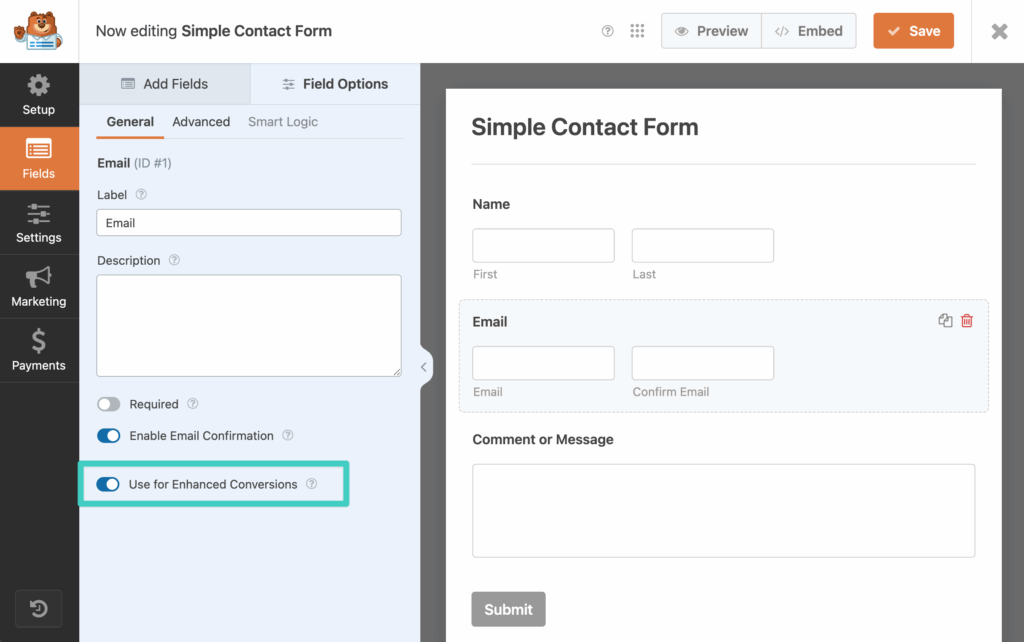The image size is (1024, 642).
Task: Open the help question mark in header
Action: pos(607,31)
